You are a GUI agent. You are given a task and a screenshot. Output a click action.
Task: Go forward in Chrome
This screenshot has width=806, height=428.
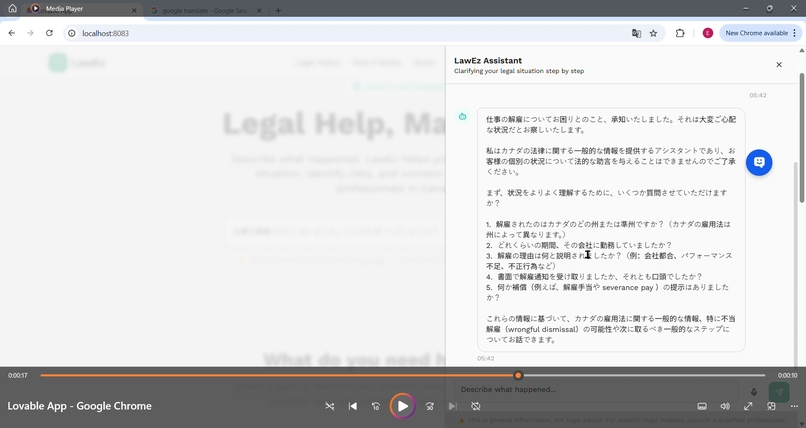(x=30, y=33)
